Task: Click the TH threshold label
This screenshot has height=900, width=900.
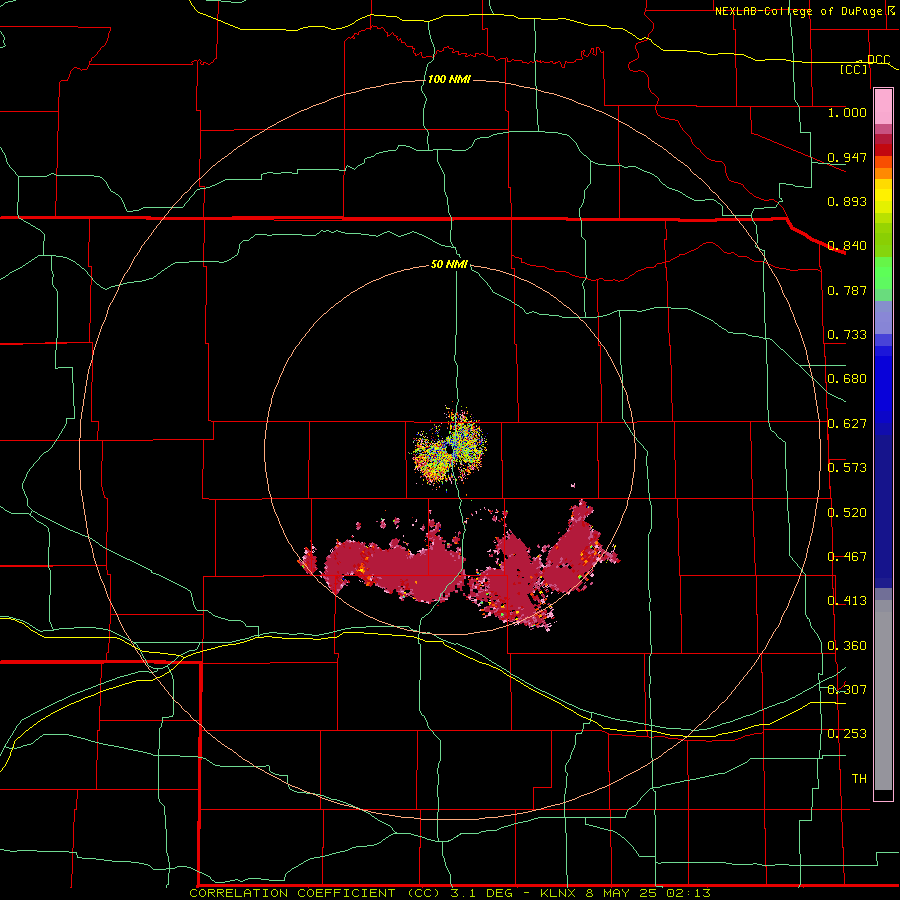Action: [859, 779]
